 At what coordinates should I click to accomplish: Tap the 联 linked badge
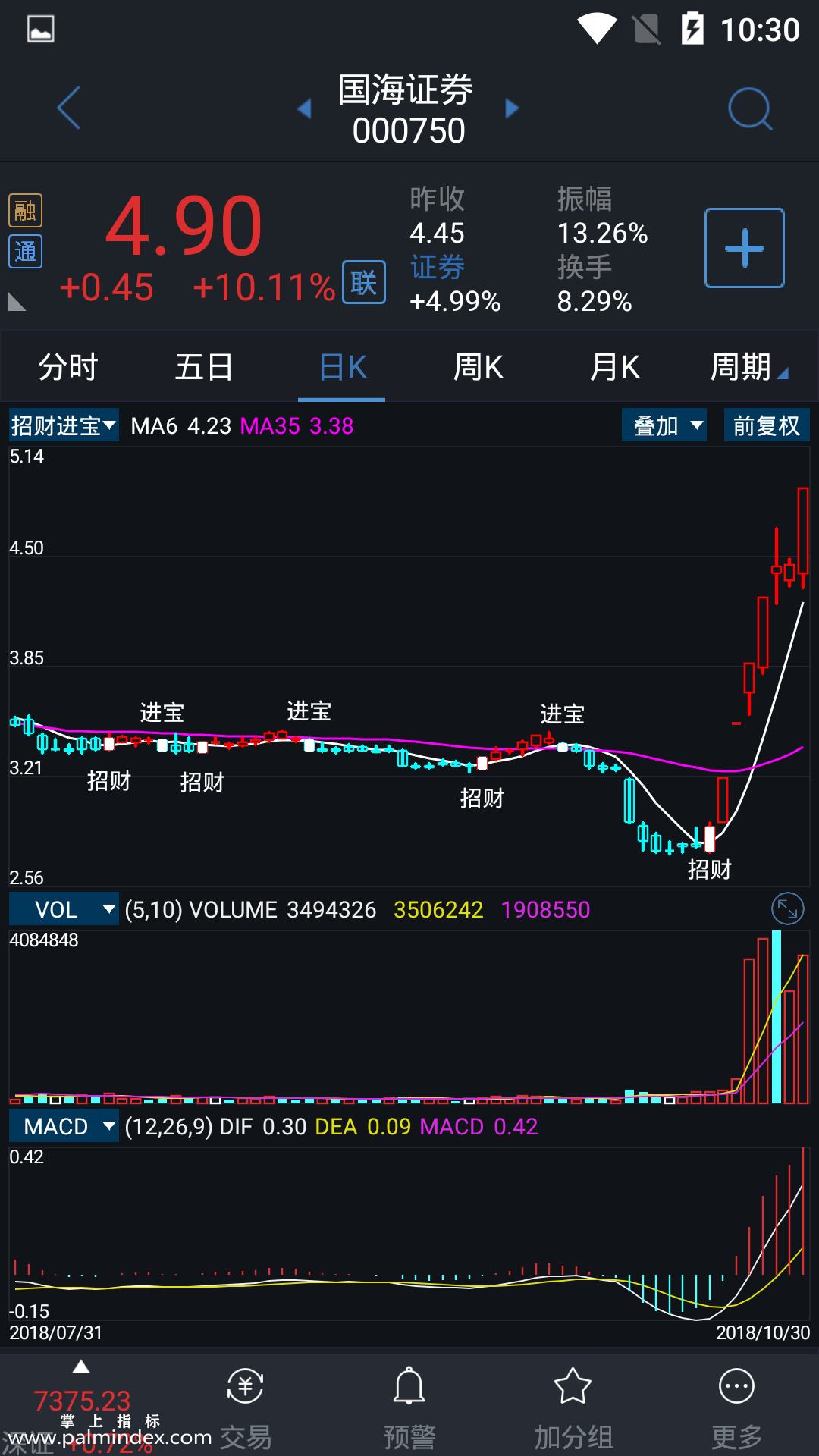(x=364, y=282)
